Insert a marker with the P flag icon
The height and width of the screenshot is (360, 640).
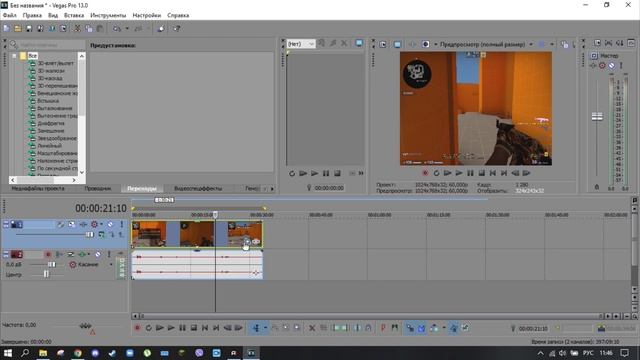point(383,328)
